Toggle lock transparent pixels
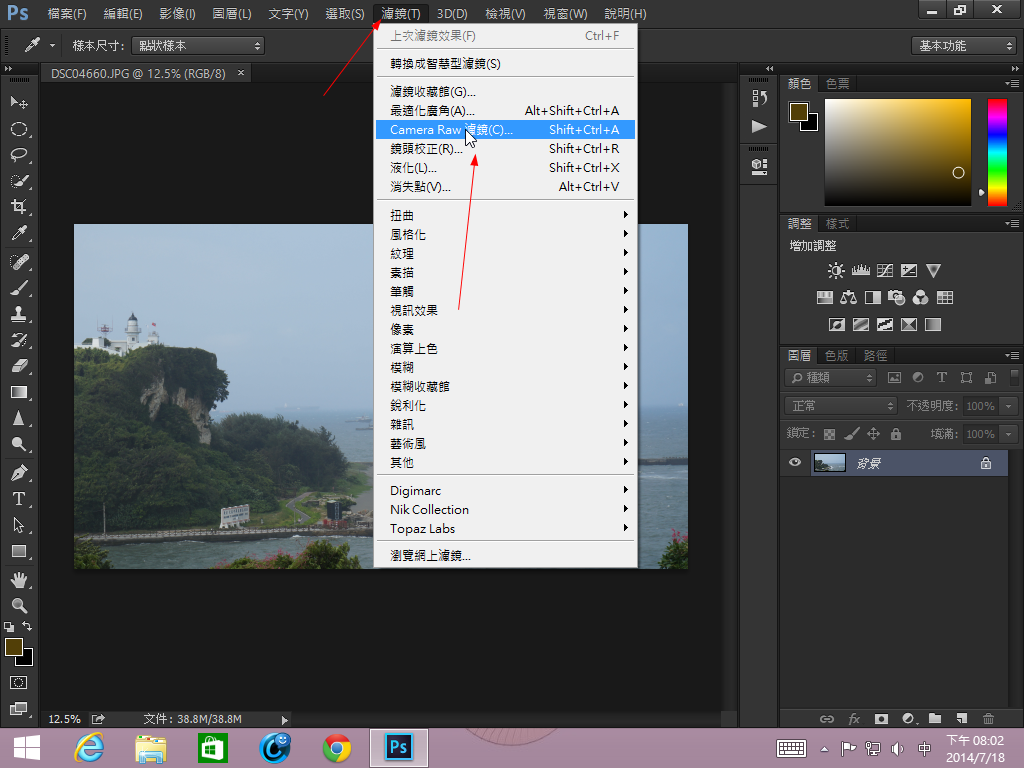 829,434
